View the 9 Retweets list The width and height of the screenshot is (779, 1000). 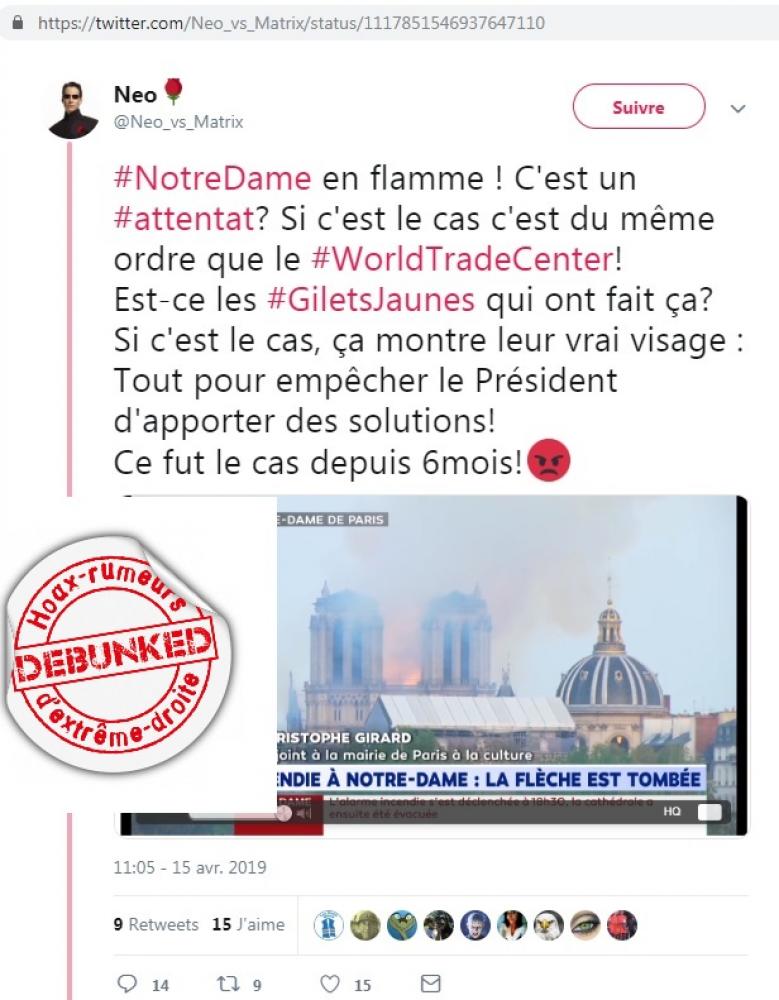pyautogui.click(x=156, y=924)
